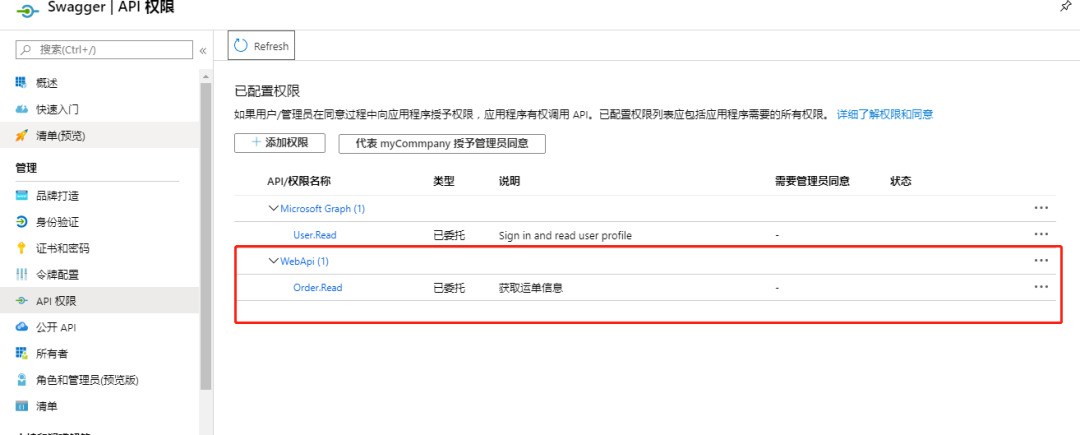
Task: Click the plus icon in 添加权限
Action: pos(256,142)
